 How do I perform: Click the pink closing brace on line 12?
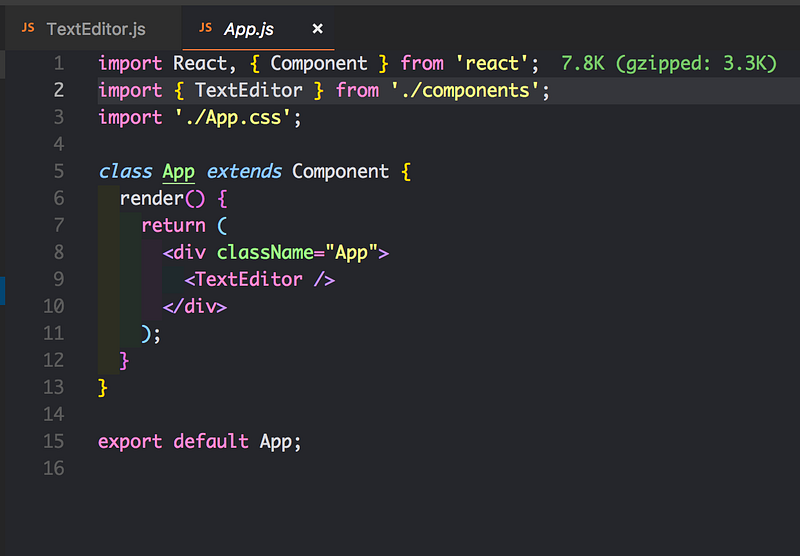coord(124,361)
